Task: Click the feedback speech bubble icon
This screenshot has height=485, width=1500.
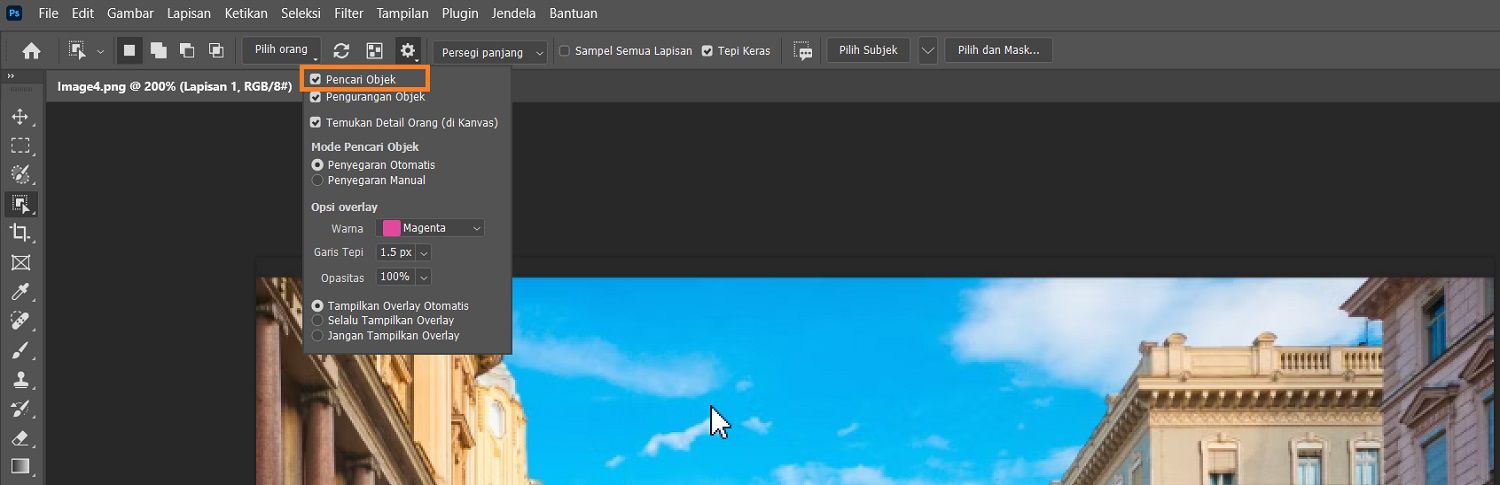Action: (803, 50)
